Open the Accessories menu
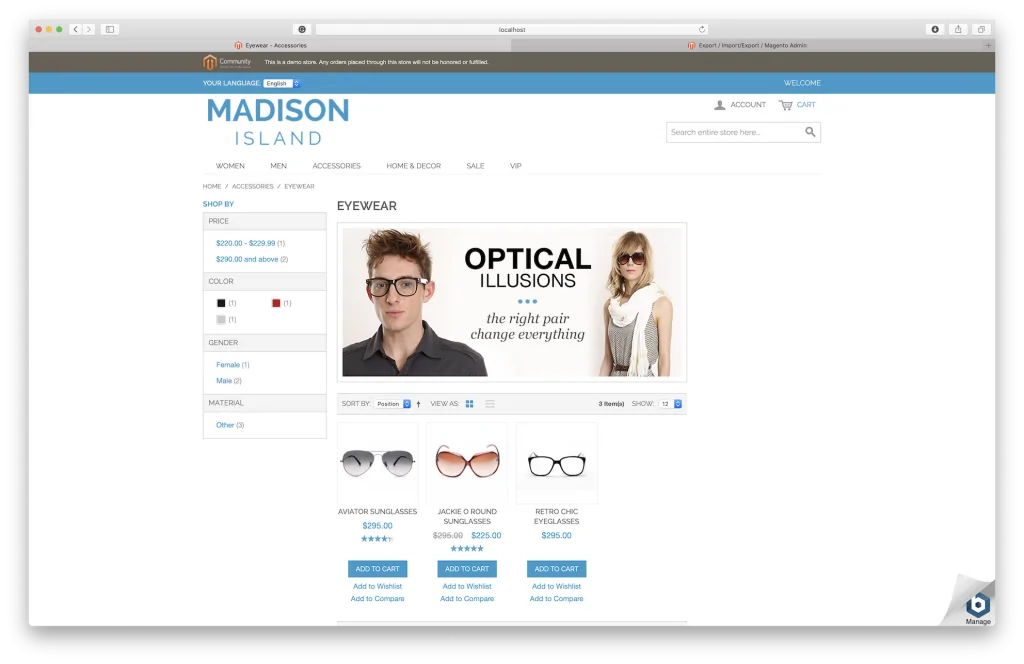Screen dimensions: 1024x664 pyautogui.click(x=336, y=166)
